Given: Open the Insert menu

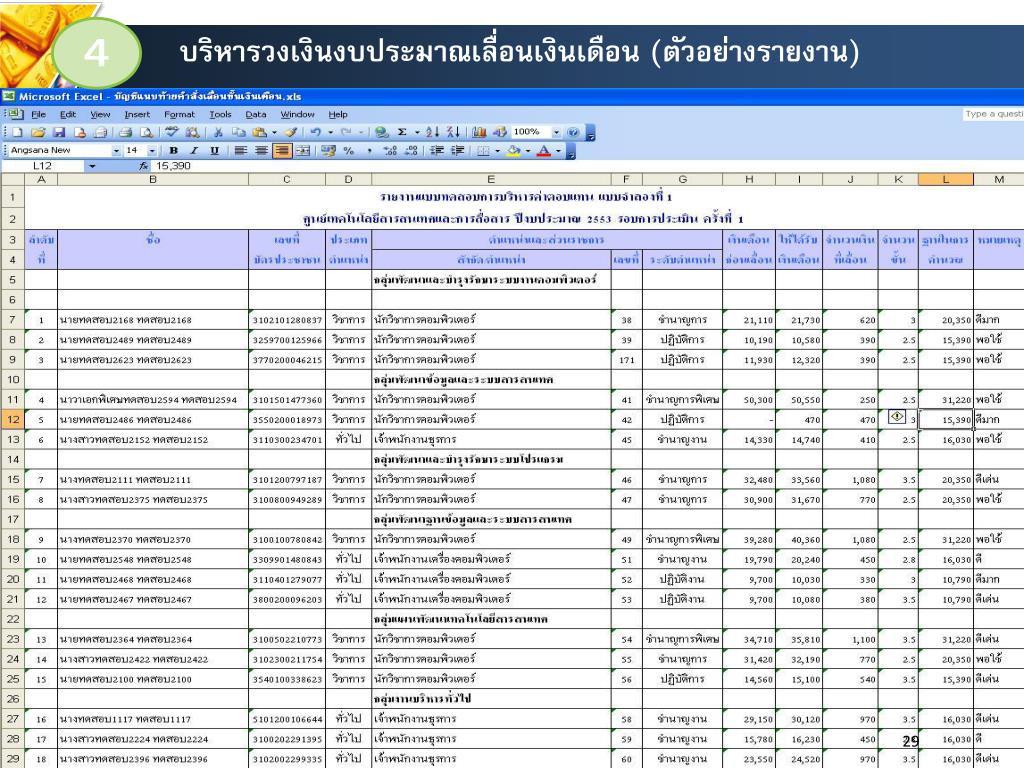Looking at the screenshot, I should pyautogui.click(x=137, y=114).
